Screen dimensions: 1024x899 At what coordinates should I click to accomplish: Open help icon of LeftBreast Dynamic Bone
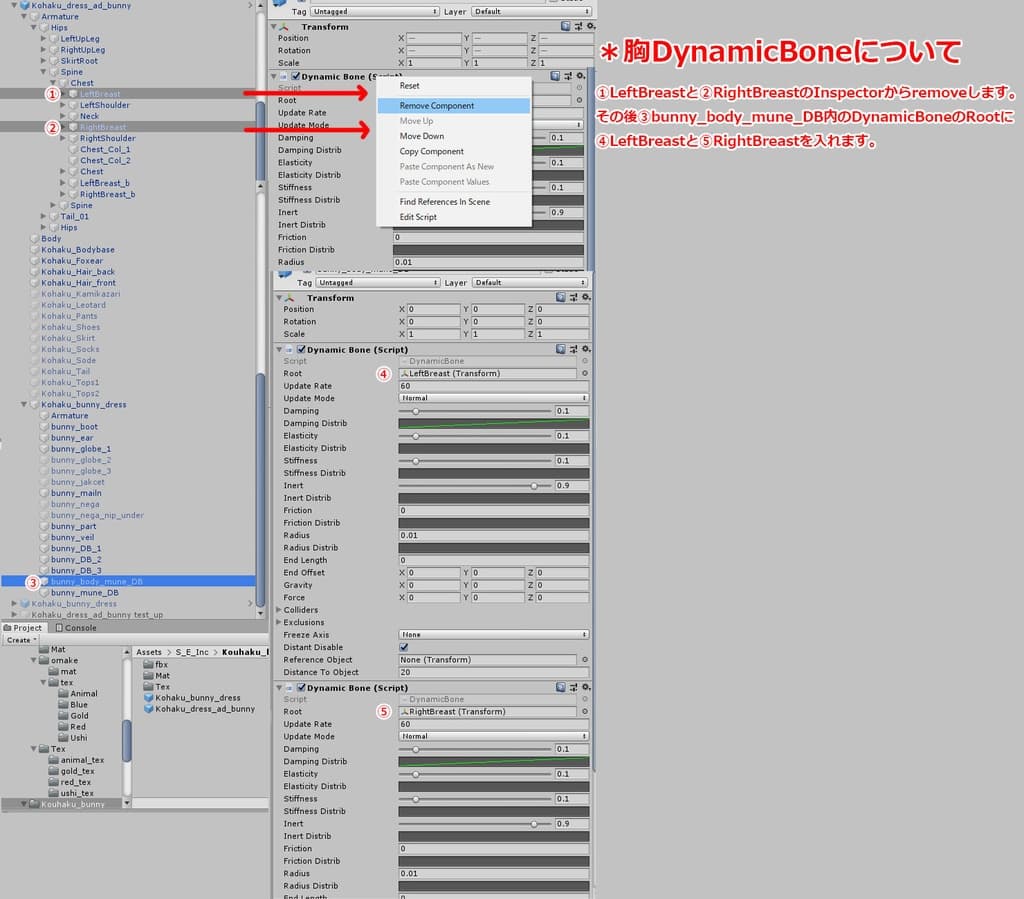(560, 349)
